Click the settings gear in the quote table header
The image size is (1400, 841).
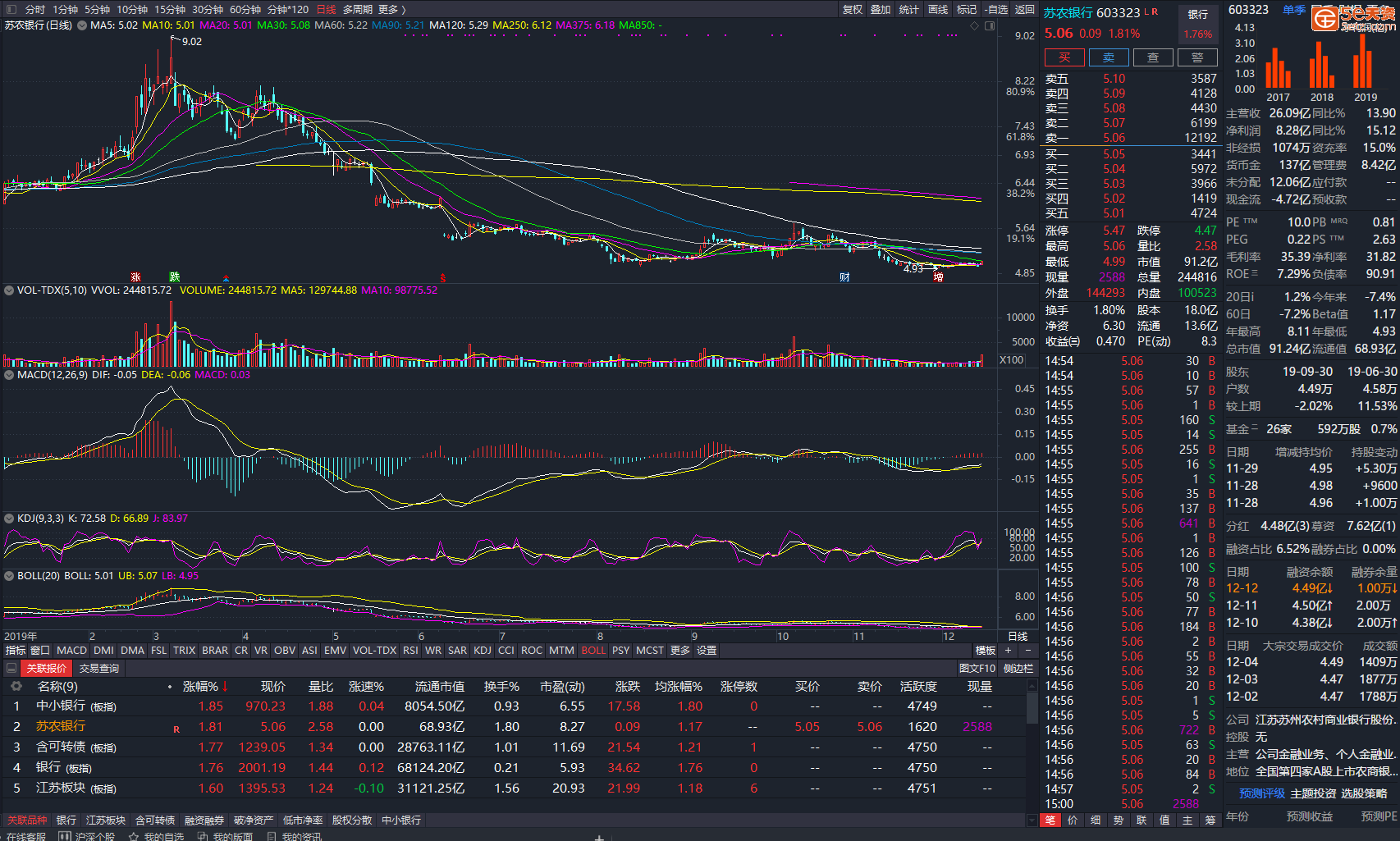click(x=16, y=686)
